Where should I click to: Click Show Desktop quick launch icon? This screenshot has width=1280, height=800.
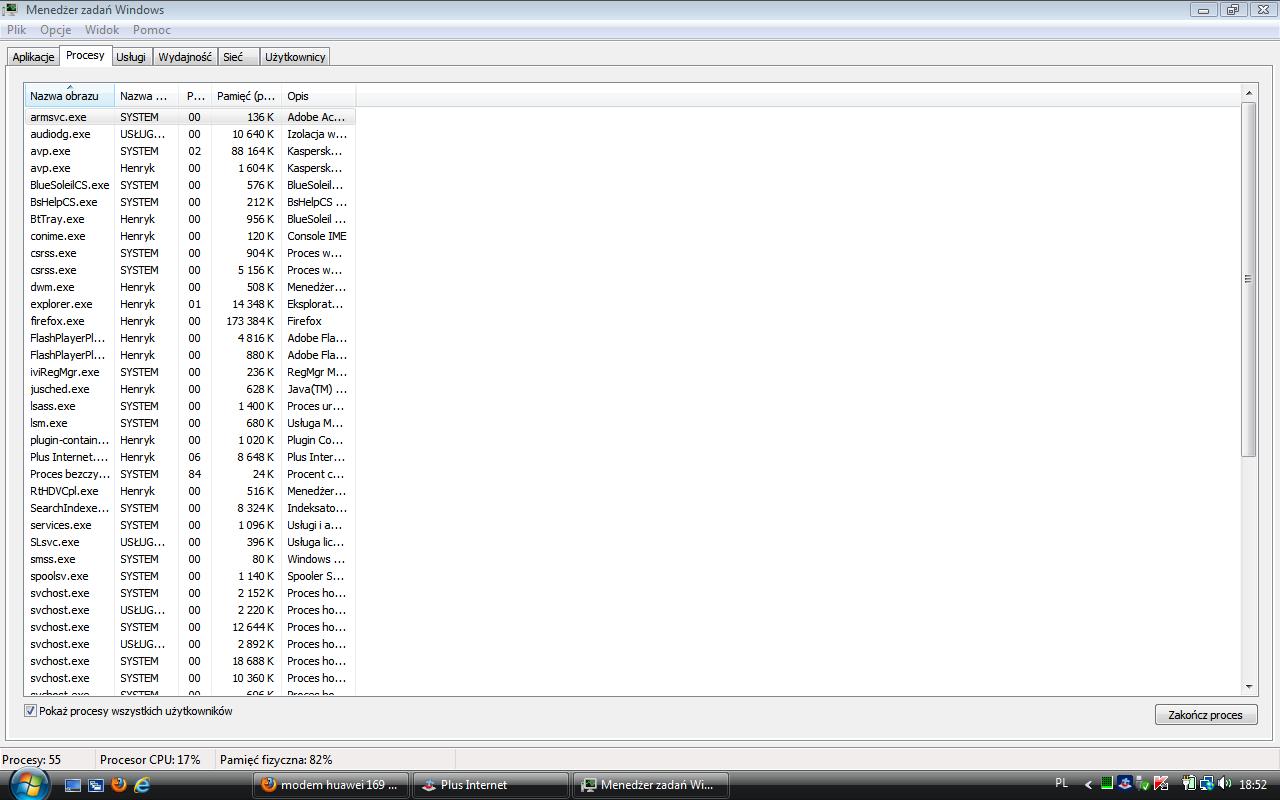(x=73, y=785)
